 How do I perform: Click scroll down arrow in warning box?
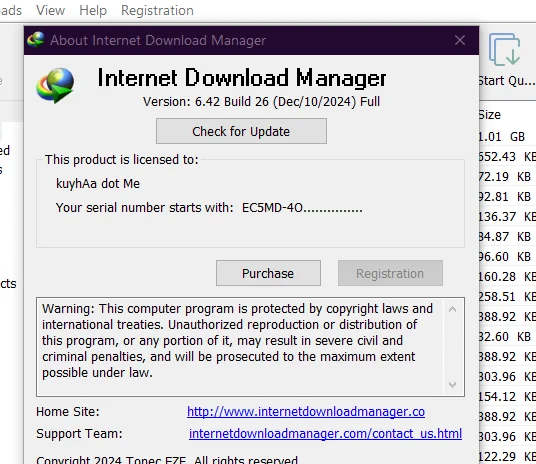click(x=453, y=385)
